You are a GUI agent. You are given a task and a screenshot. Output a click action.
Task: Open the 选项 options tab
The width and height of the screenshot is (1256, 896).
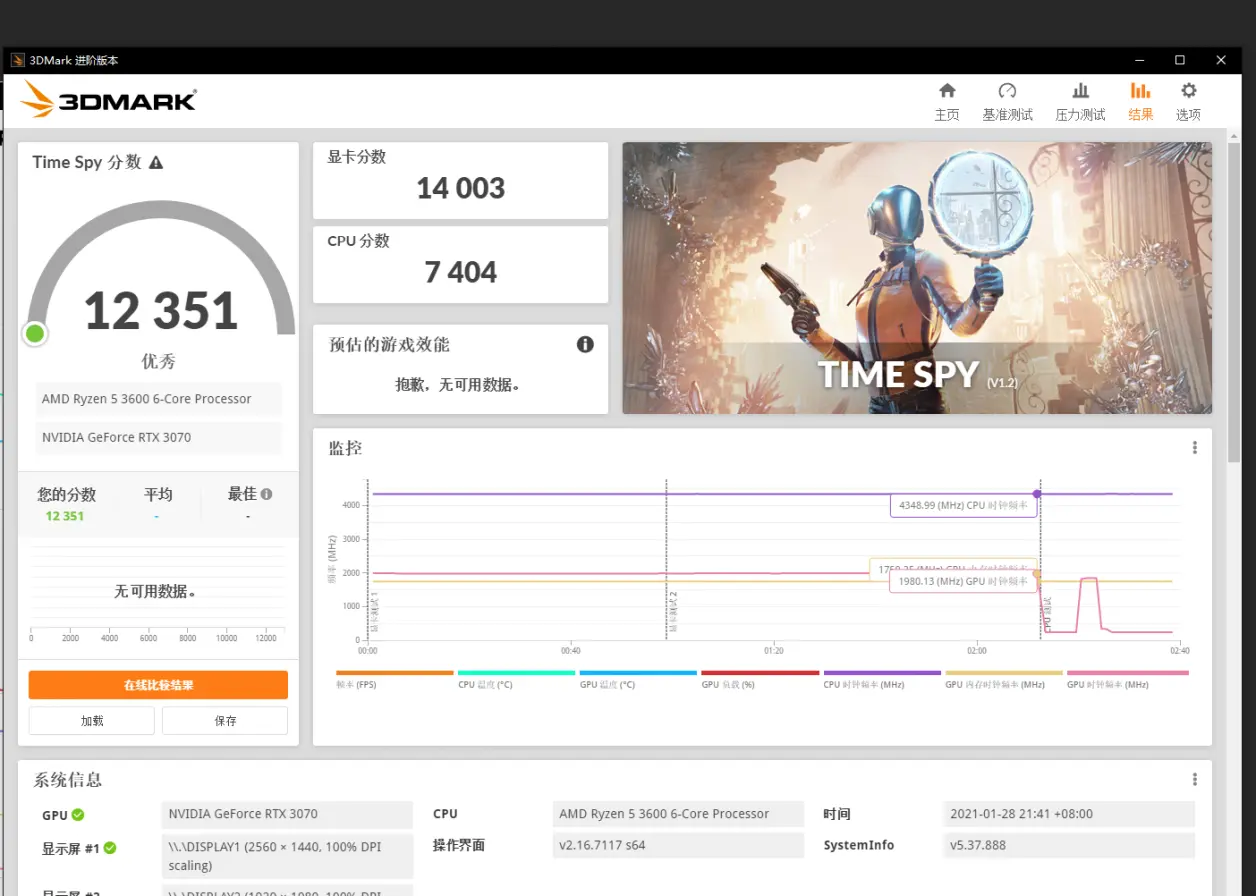(x=1188, y=102)
